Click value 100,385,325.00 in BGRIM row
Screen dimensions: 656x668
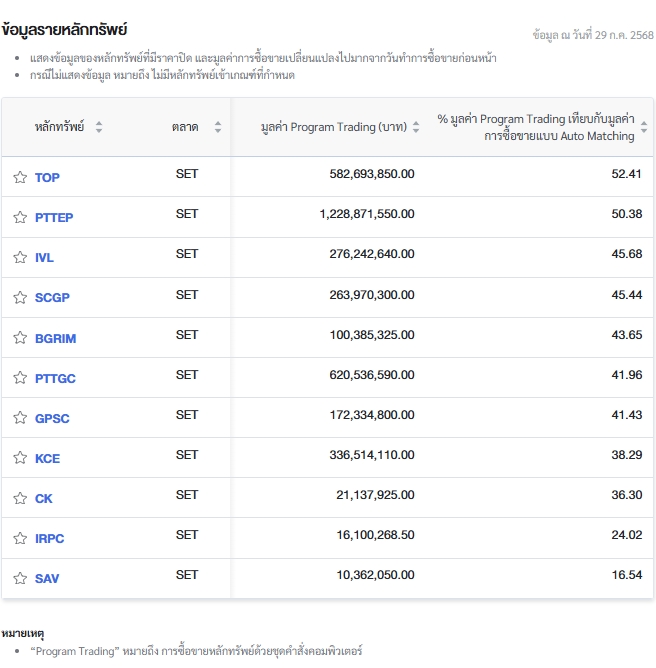tap(372, 335)
